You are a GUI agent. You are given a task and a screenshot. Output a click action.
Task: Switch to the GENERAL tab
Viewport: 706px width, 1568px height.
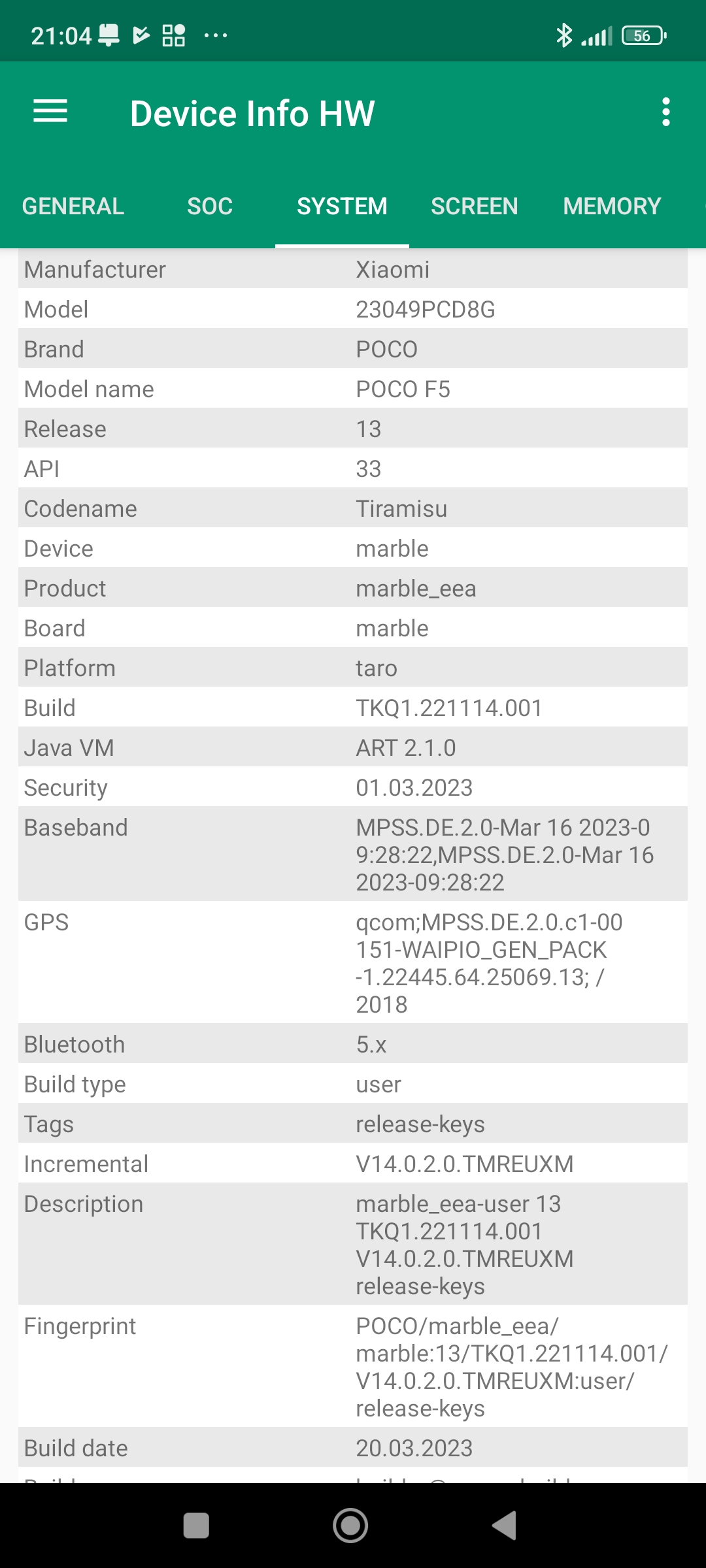[73, 206]
